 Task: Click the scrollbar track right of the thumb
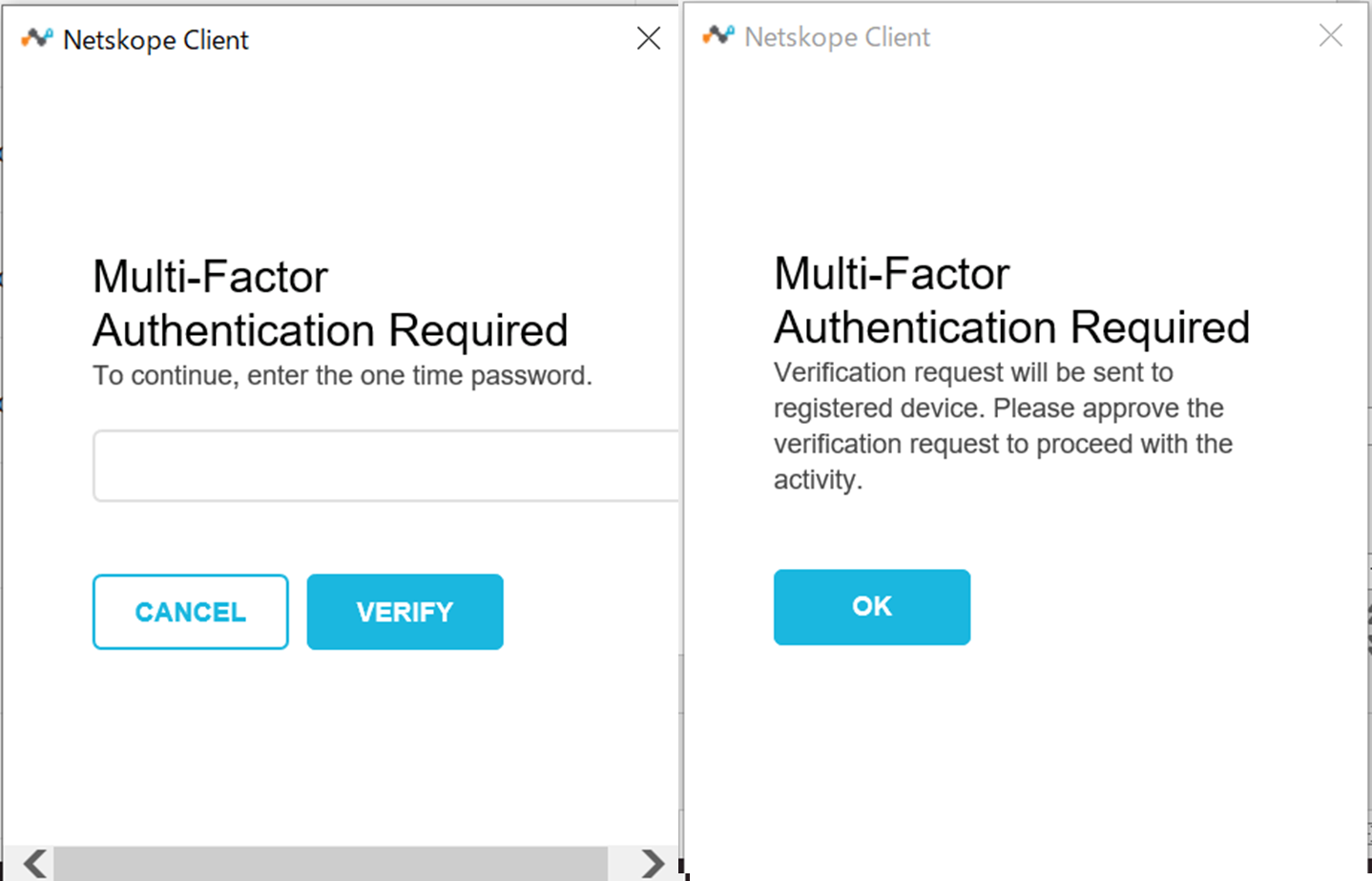[622, 863]
